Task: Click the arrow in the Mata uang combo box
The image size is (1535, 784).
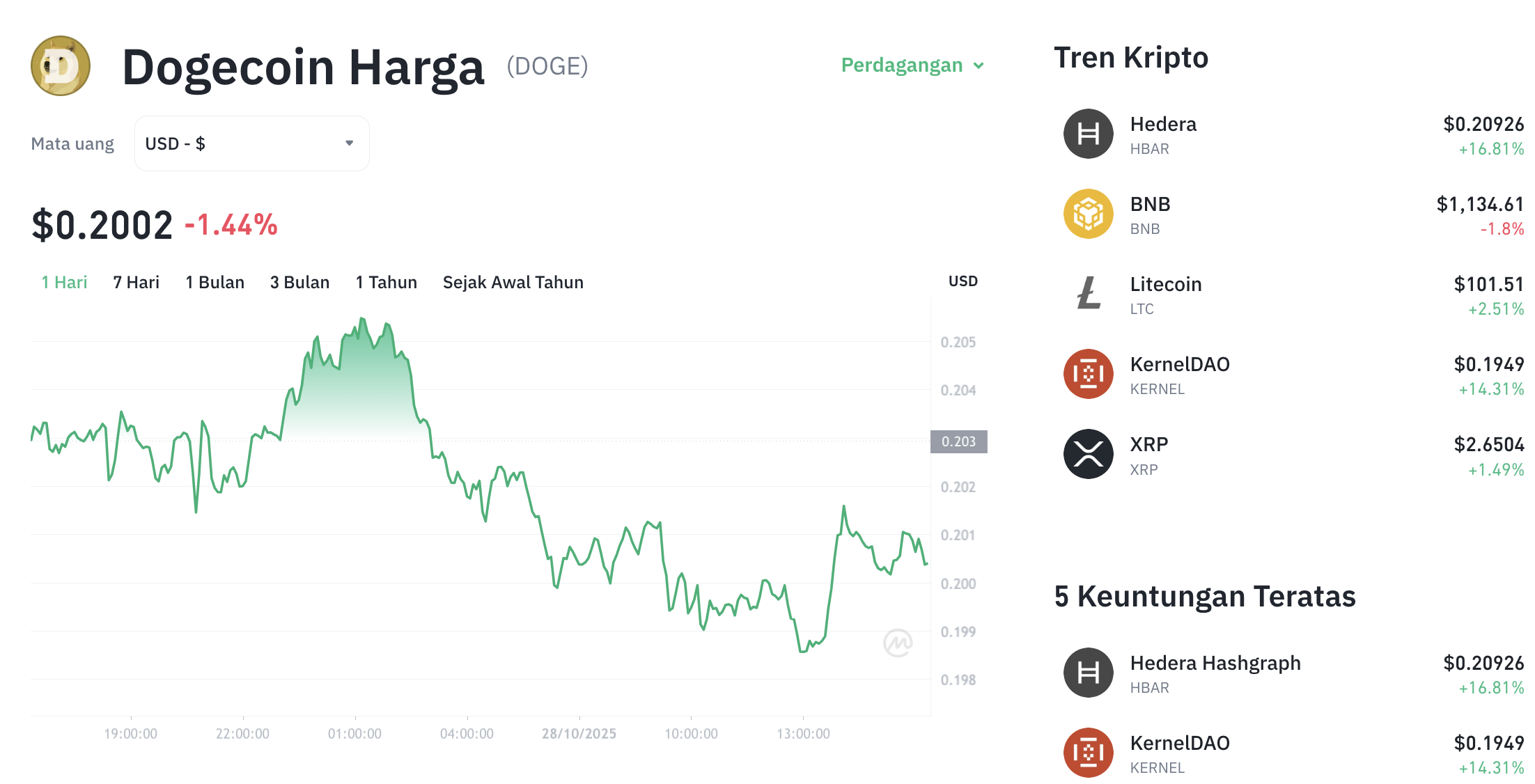Action: coord(350,143)
